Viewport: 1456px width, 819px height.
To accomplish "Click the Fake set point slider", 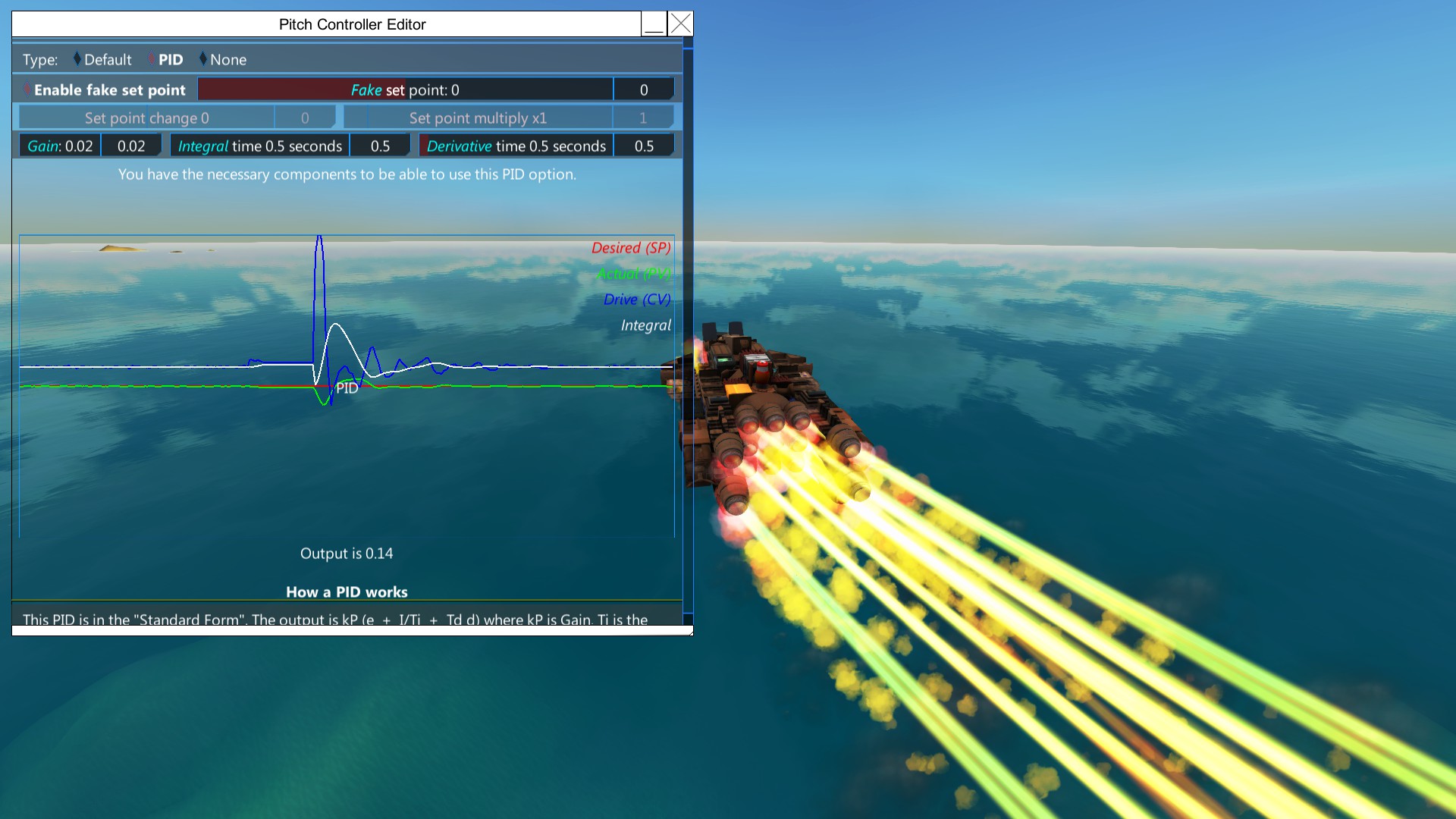I will (x=405, y=90).
